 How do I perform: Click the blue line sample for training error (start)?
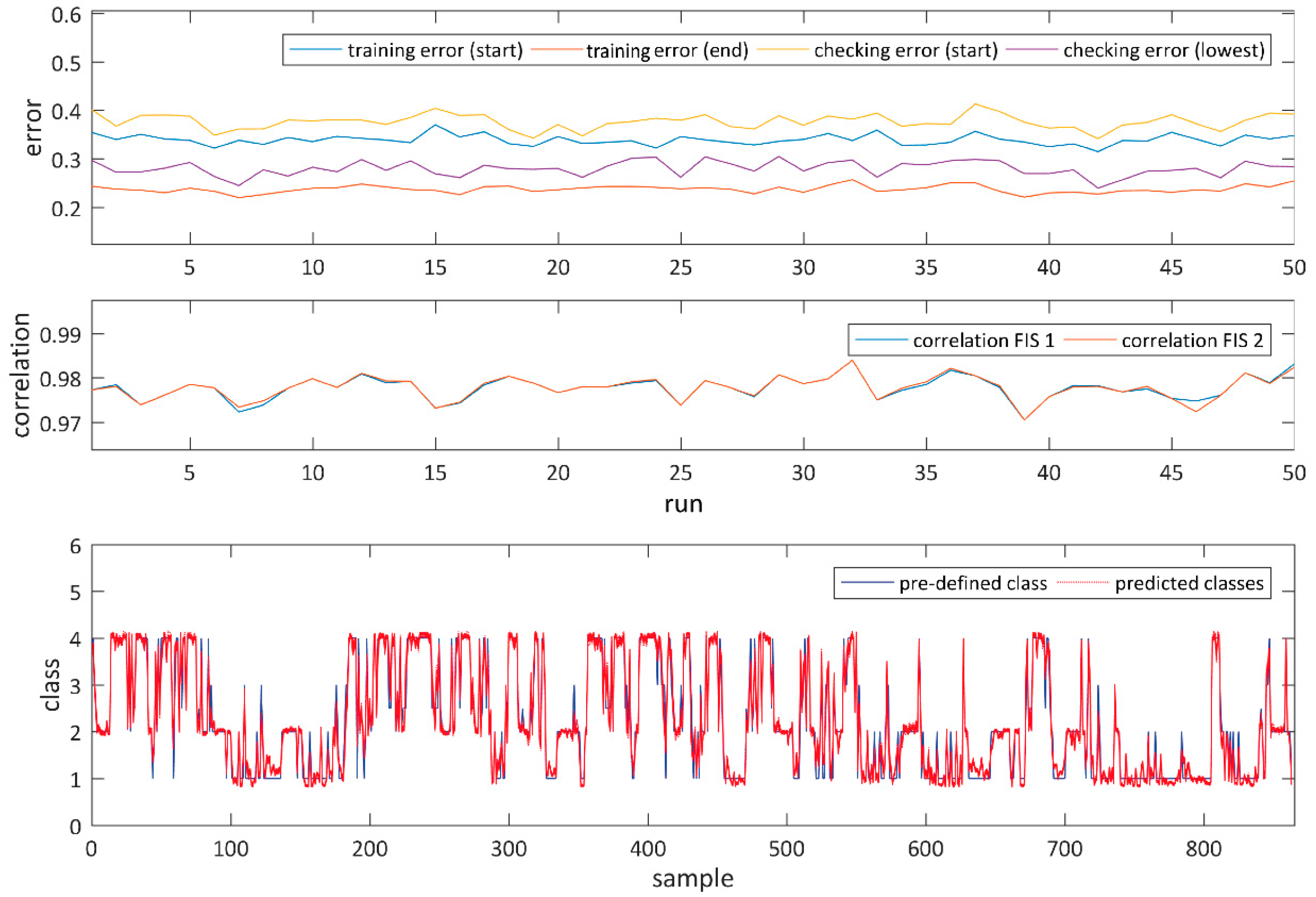(x=316, y=50)
